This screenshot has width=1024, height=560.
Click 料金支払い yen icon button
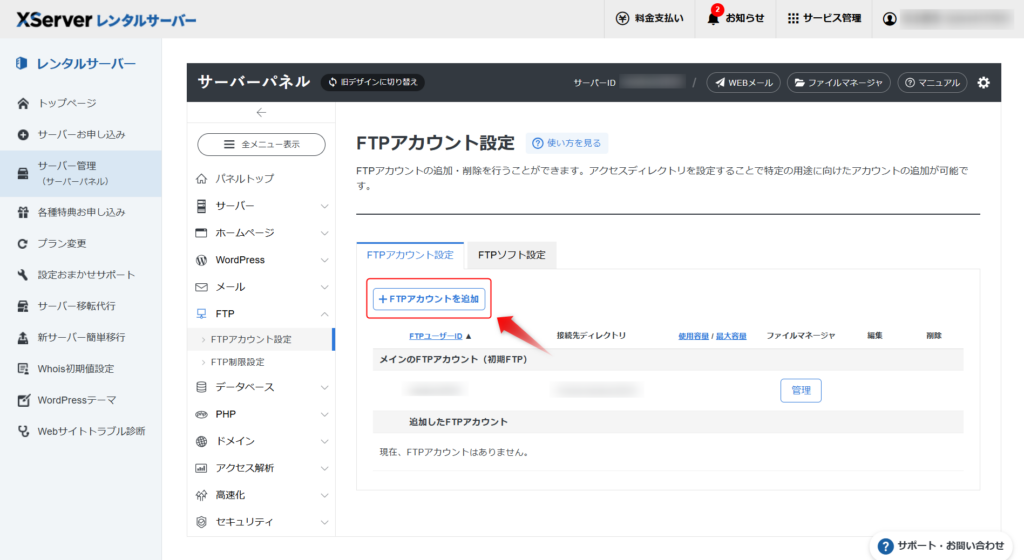click(x=650, y=18)
